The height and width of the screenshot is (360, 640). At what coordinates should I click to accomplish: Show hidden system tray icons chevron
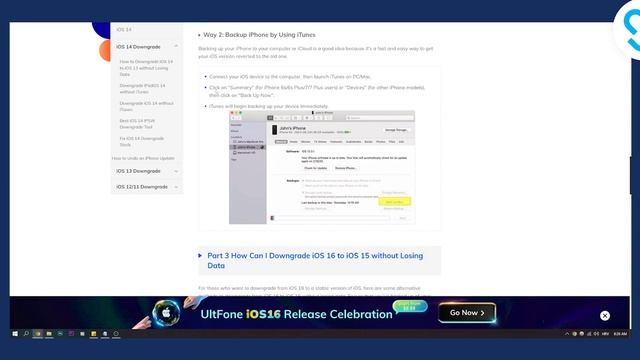click(x=567, y=334)
